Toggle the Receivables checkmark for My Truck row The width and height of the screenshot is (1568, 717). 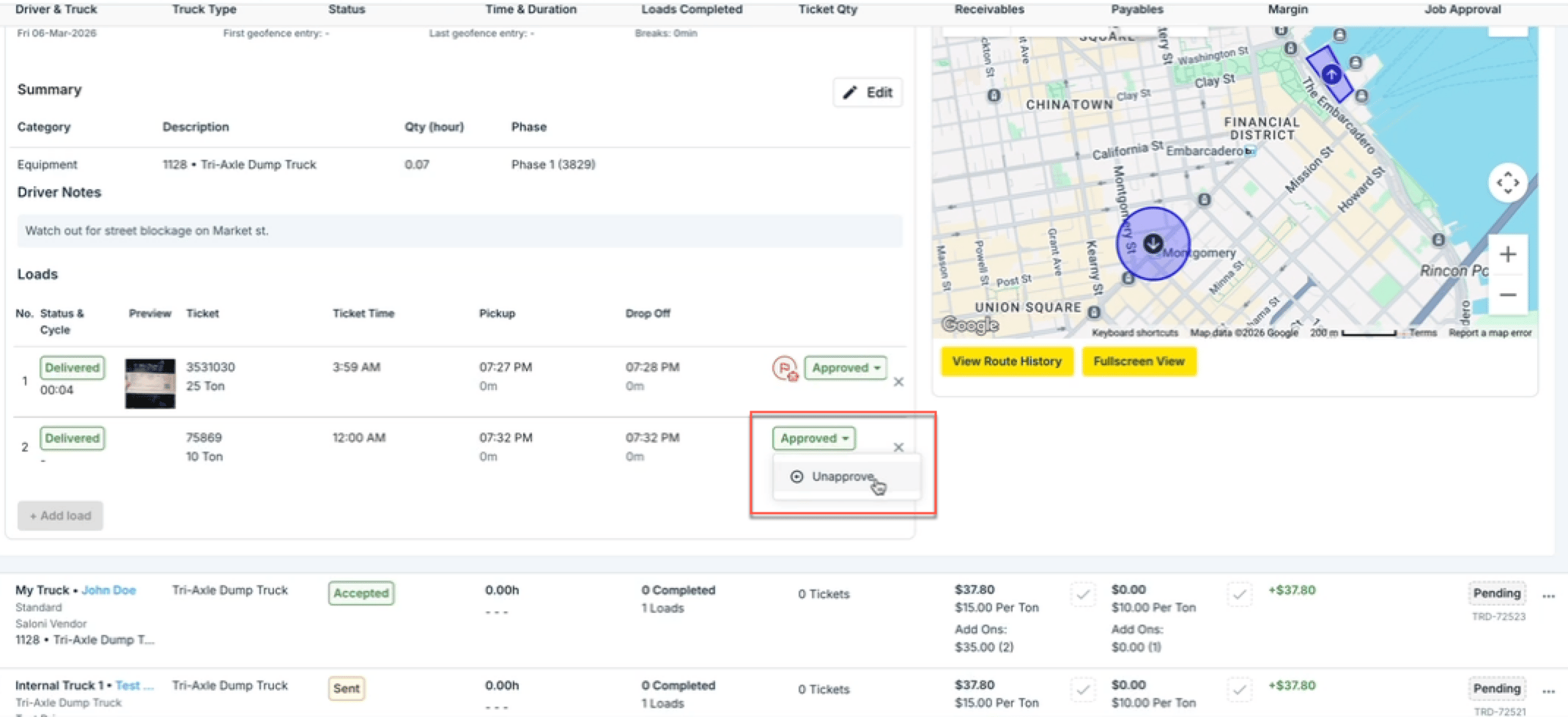(x=1083, y=594)
